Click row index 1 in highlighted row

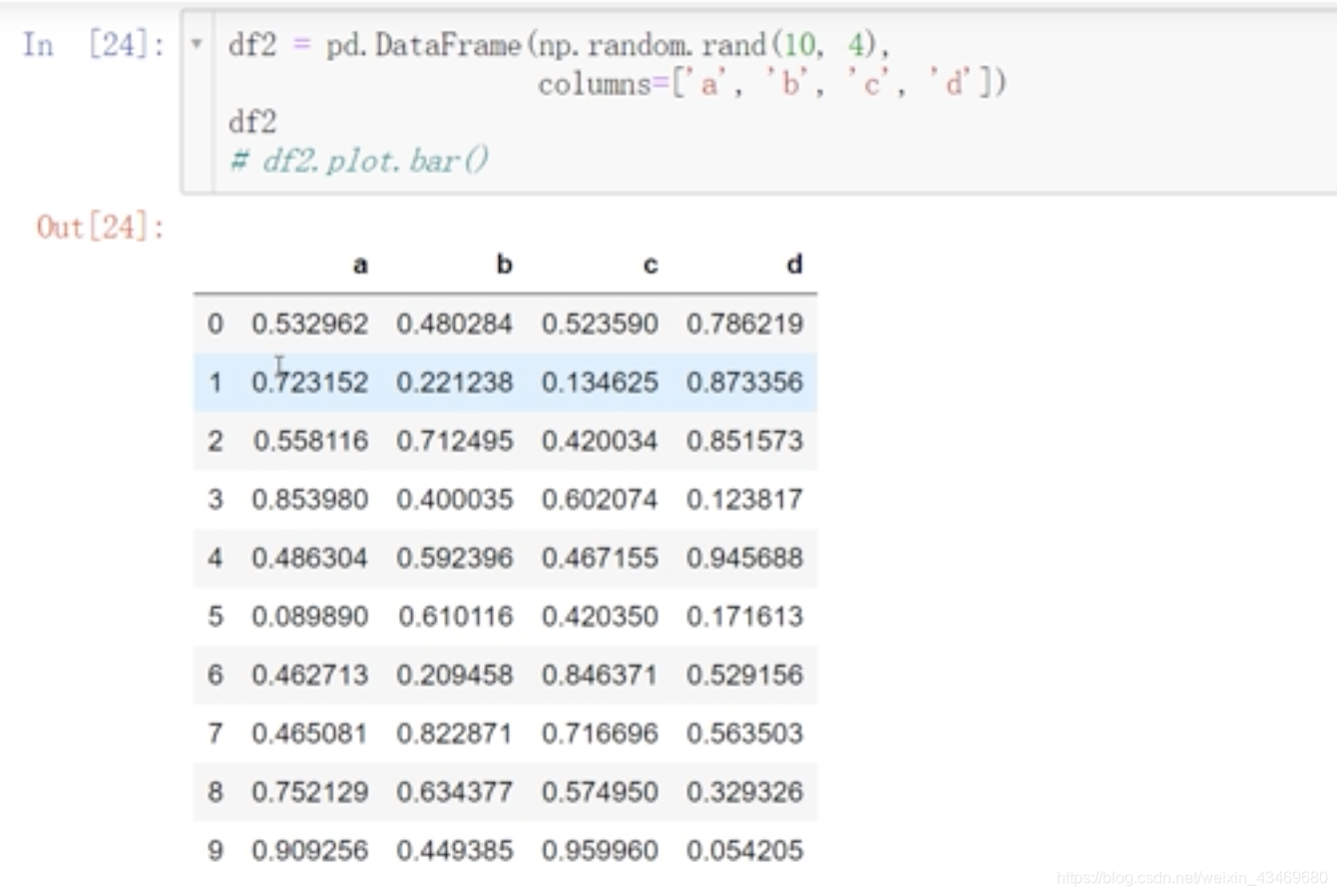(x=216, y=382)
